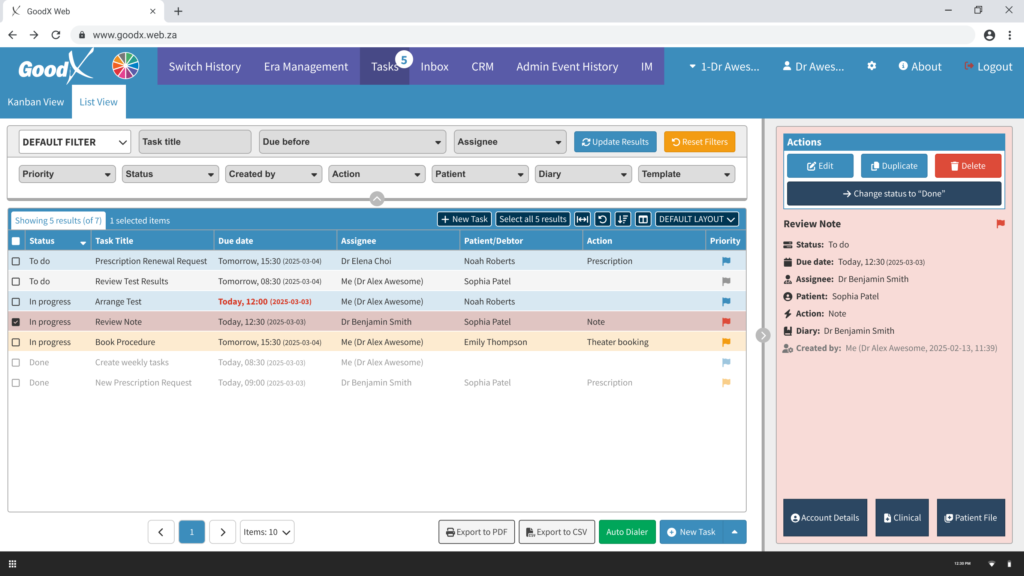The width and height of the screenshot is (1024, 576).
Task: Click the wifi icon in system tray
Action: (x=991, y=564)
